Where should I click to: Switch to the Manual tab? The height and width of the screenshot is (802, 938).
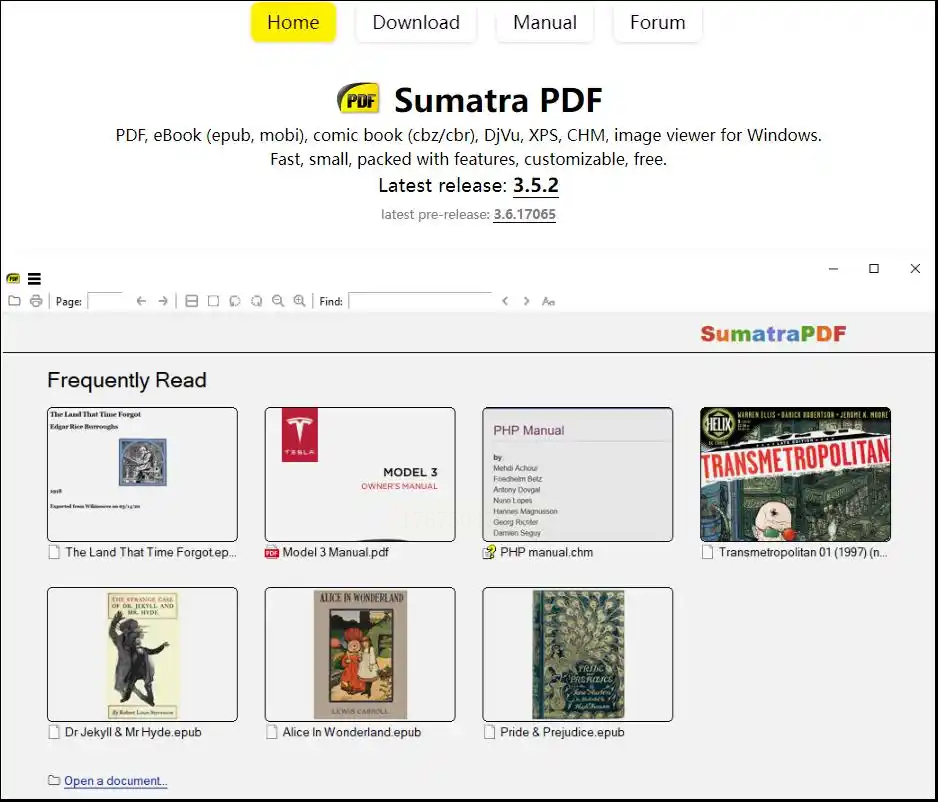coord(544,23)
